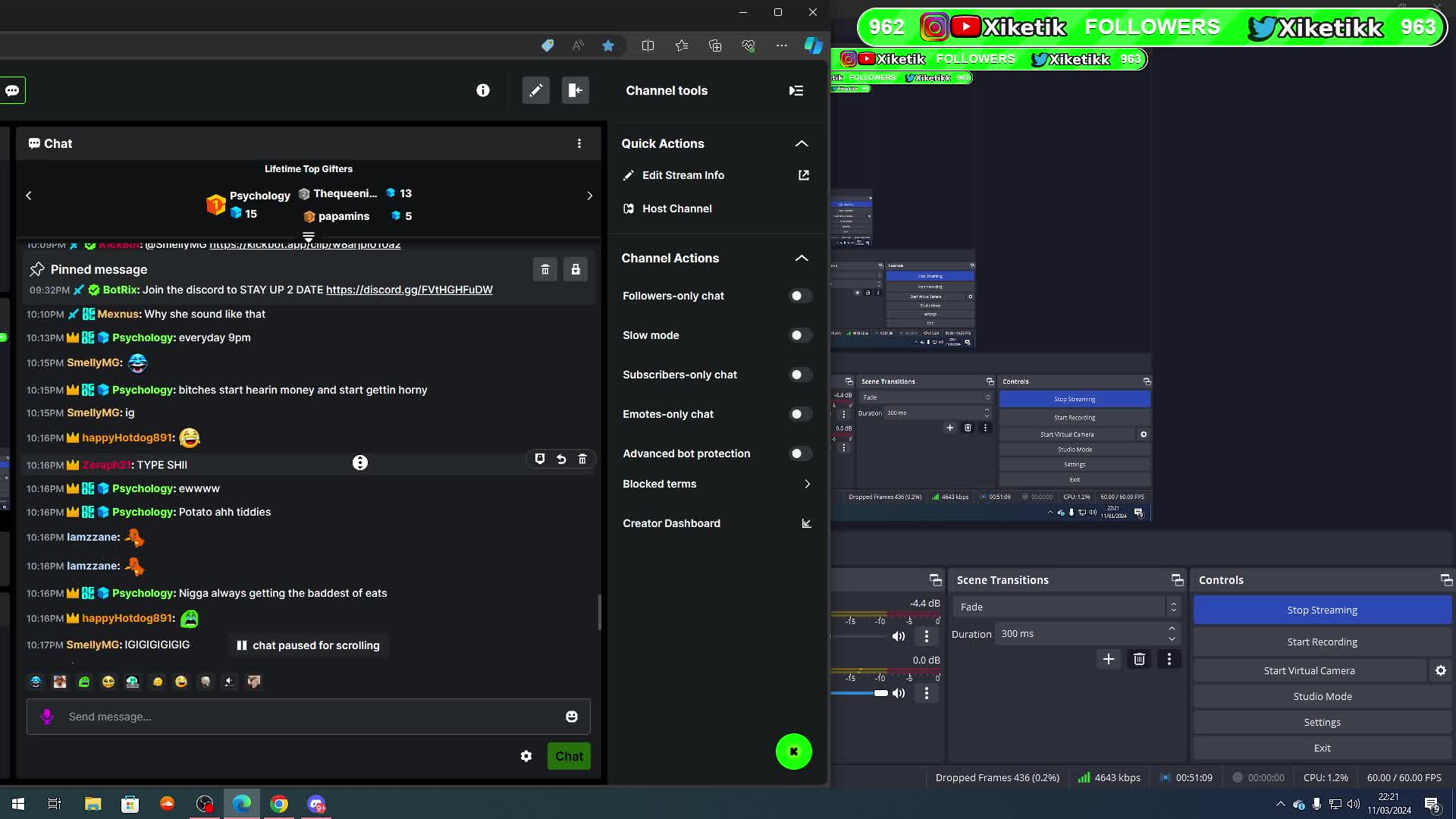This screenshot has height=819, width=1456.
Task: Delete the pinned message via trash icon
Action: pyautogui.click(x=545, y=269)
